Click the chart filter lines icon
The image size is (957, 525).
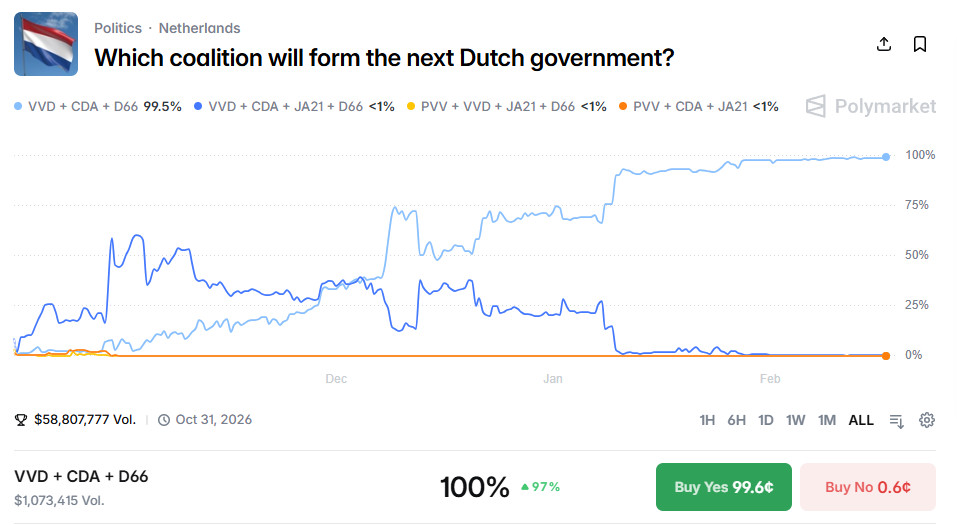pos(896,420)
